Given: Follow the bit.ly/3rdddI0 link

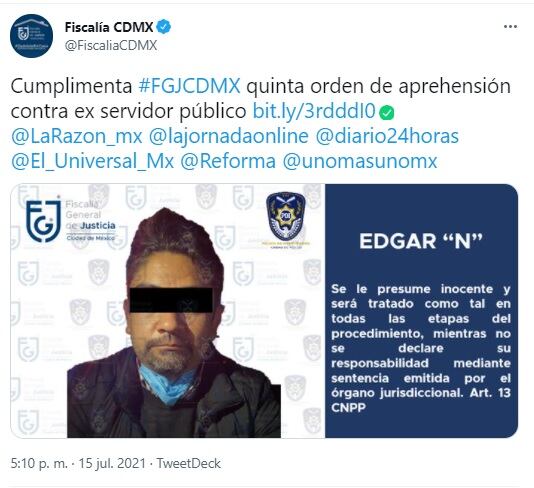Looking at the screenshot, I should pos(314,111).
